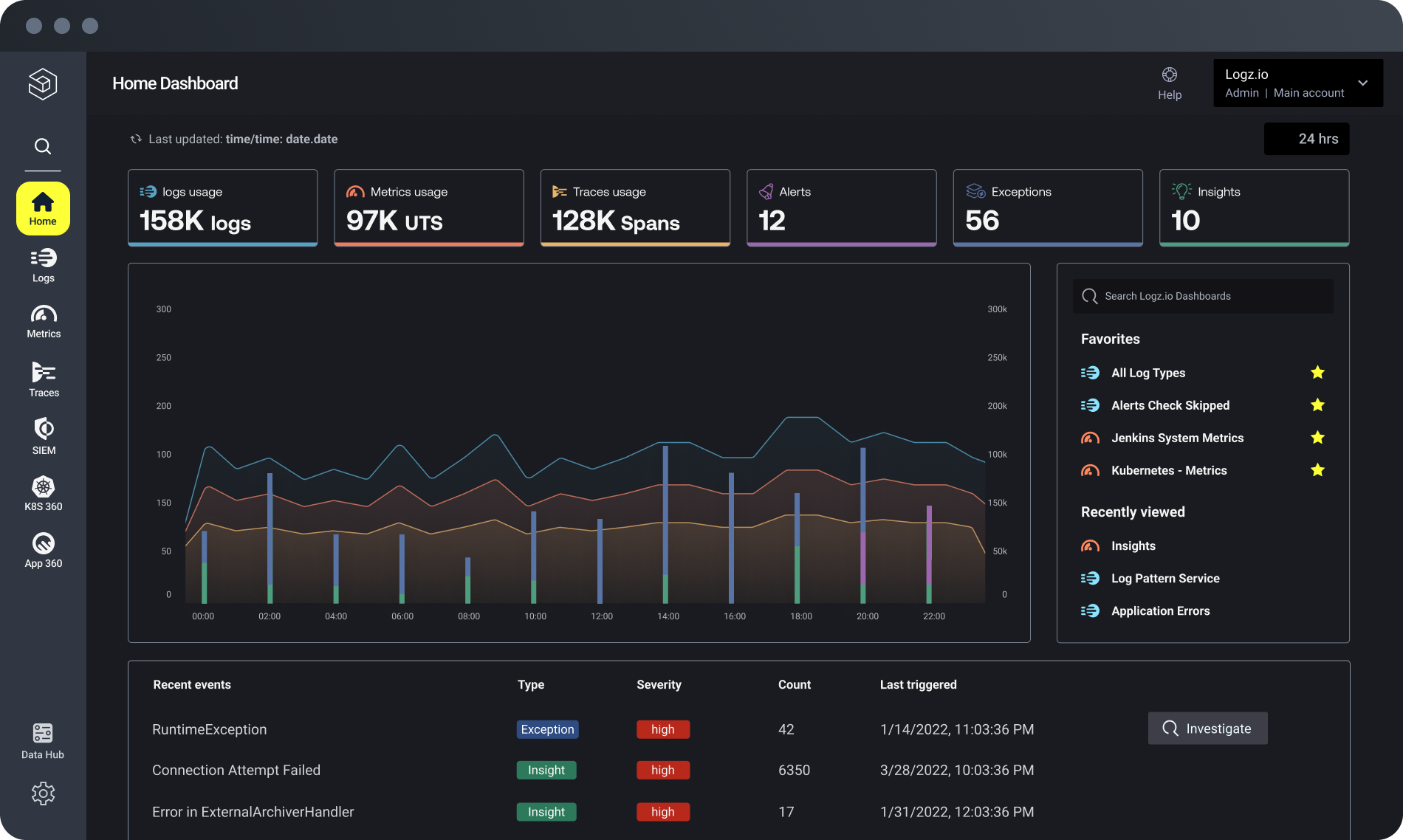Click the magnifier icon in dashboard search

pyautogui.click(x=1089, y=296)
